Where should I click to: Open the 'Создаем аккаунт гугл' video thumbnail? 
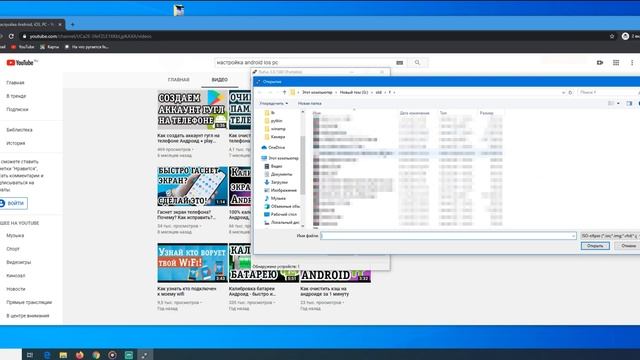pyautogui.click(x=192, y=110)
